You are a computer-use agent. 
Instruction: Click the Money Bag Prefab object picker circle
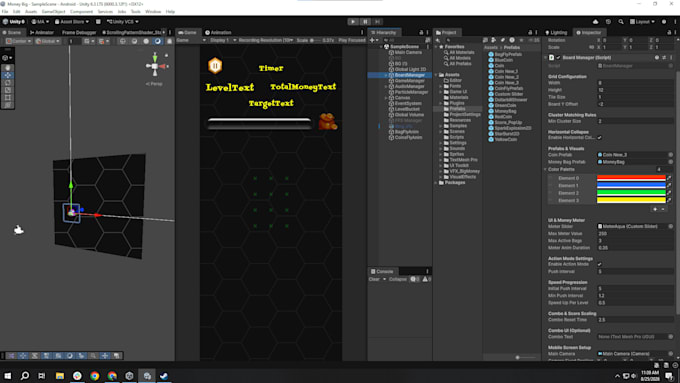[x=670, y=162]
